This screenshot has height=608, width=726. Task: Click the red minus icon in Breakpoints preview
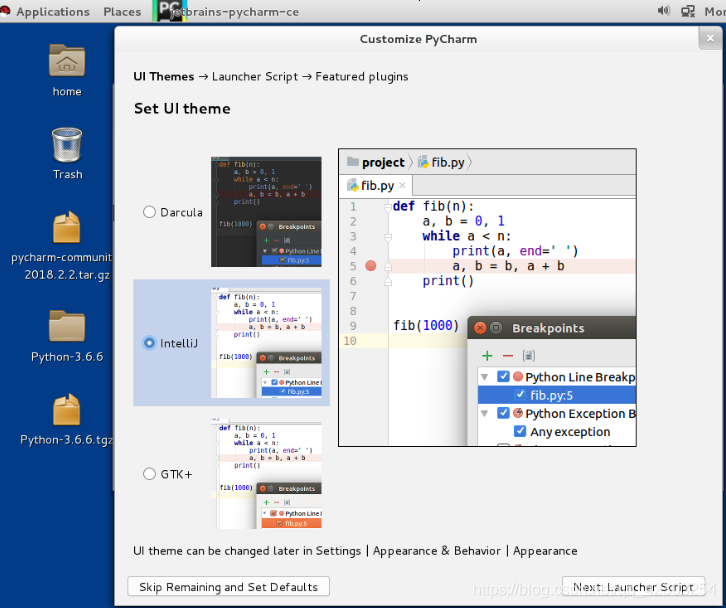click(x=507, y=356)
